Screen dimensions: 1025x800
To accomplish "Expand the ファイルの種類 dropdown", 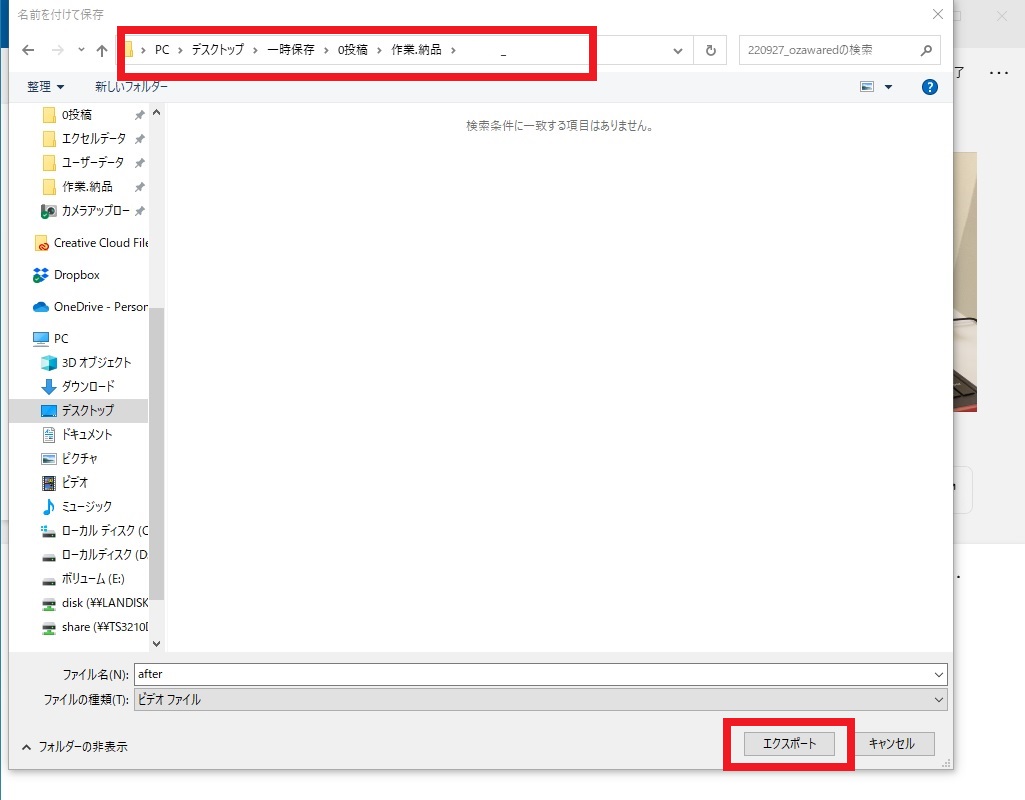I will pyautogui.click(x=938, y=700).
